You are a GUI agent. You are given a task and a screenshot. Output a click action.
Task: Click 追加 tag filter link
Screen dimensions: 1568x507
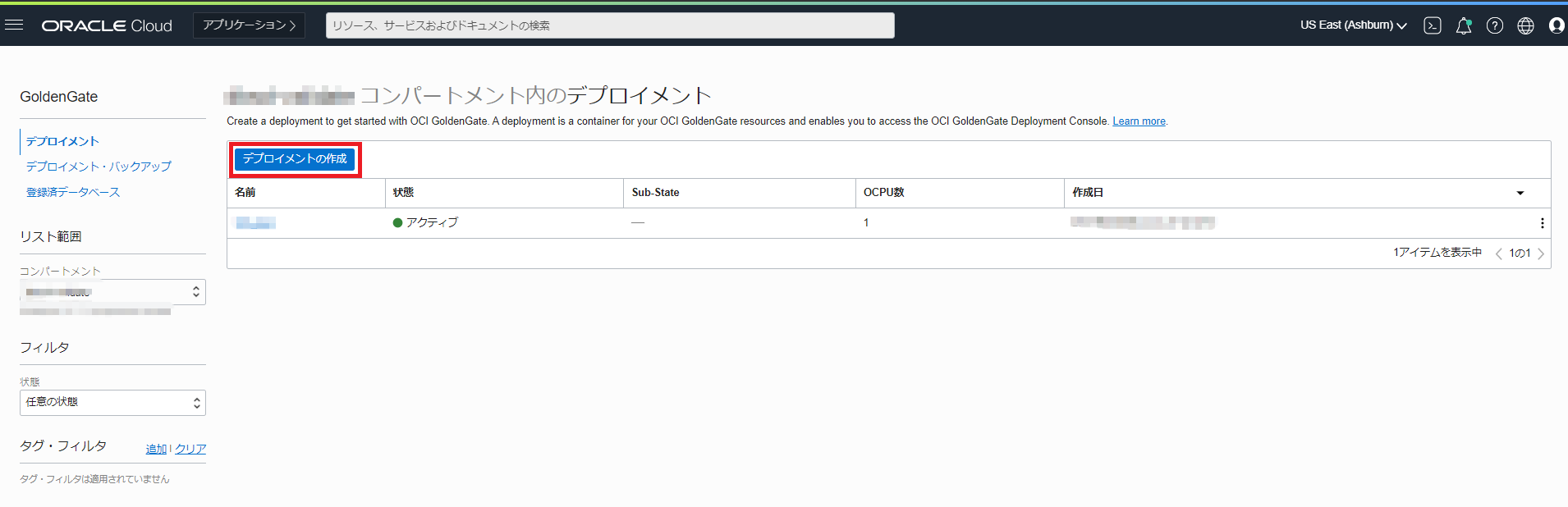tap(156, 449)
